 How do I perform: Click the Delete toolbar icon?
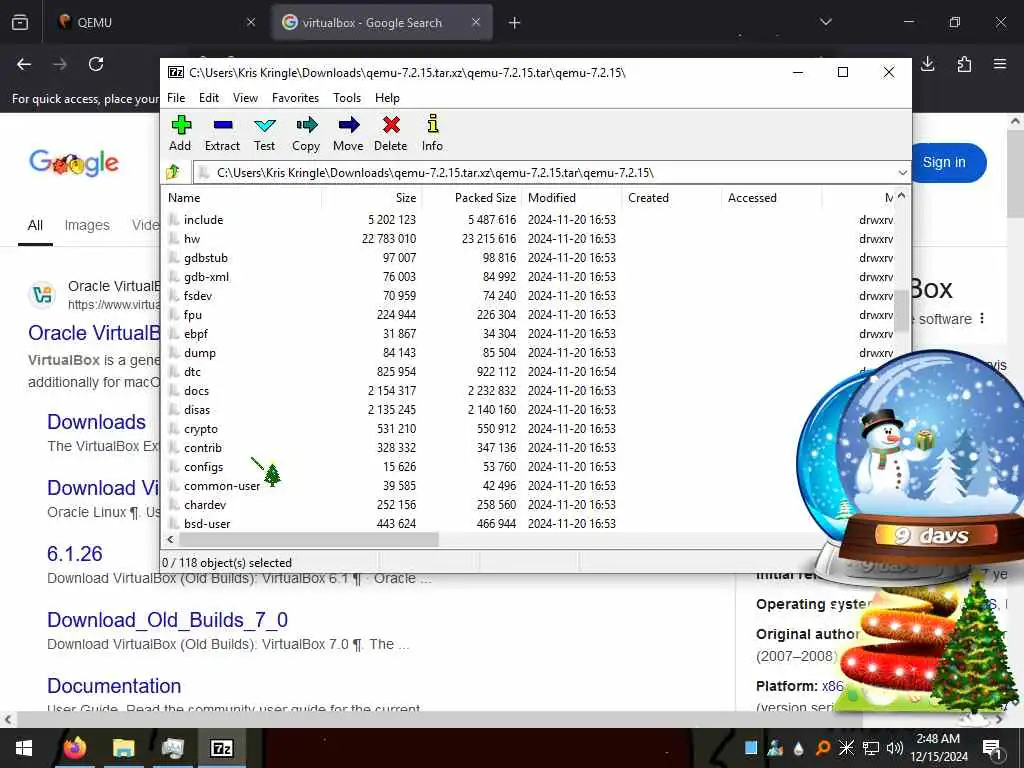point(391,125)
